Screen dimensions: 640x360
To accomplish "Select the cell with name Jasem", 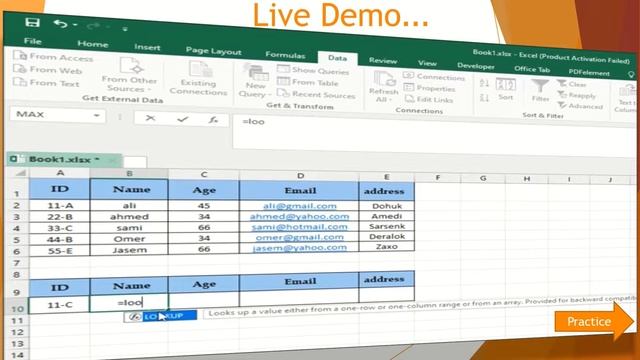I will point(129,250).
